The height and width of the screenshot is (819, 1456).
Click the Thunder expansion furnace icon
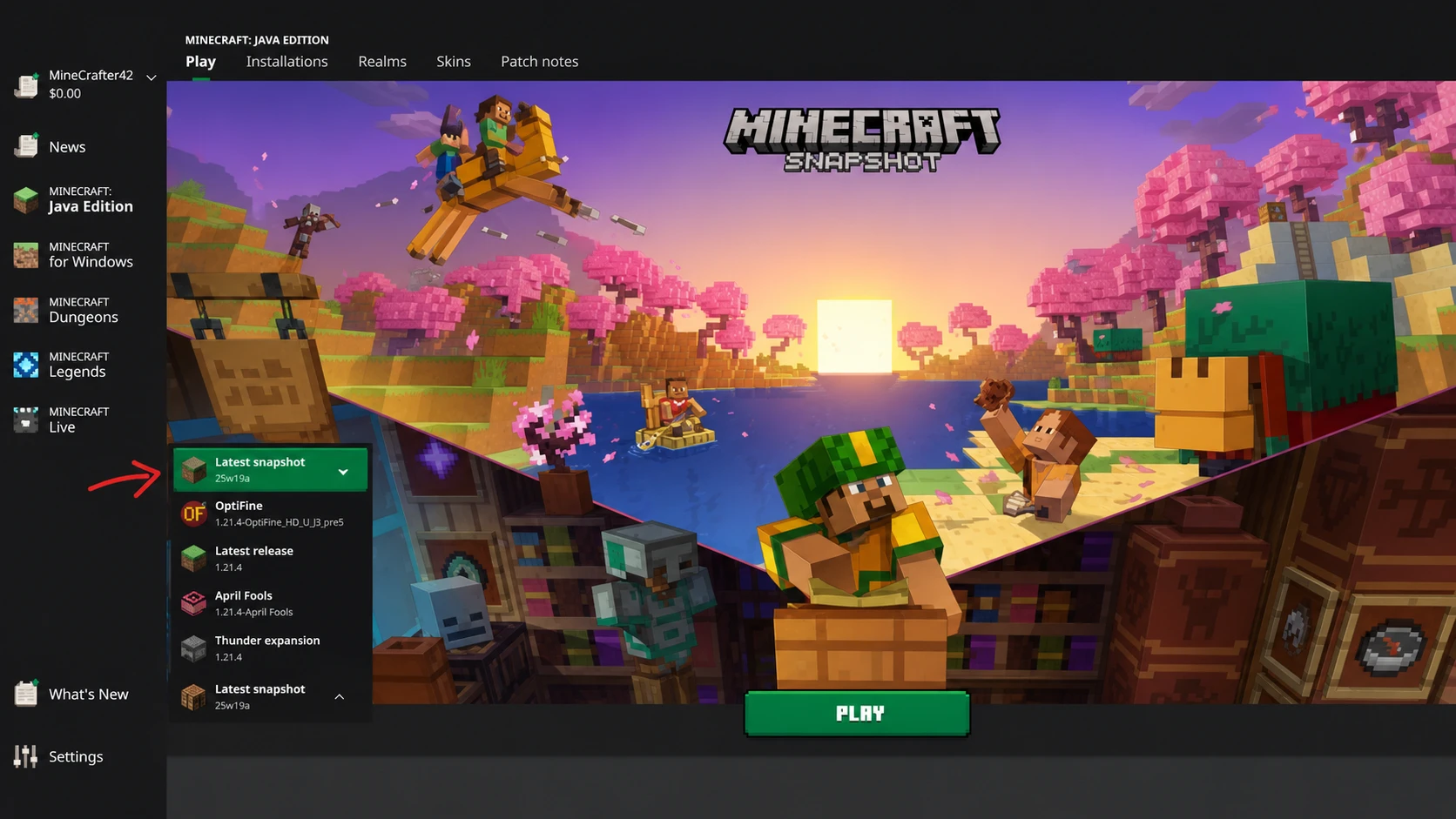coord(193,648)
